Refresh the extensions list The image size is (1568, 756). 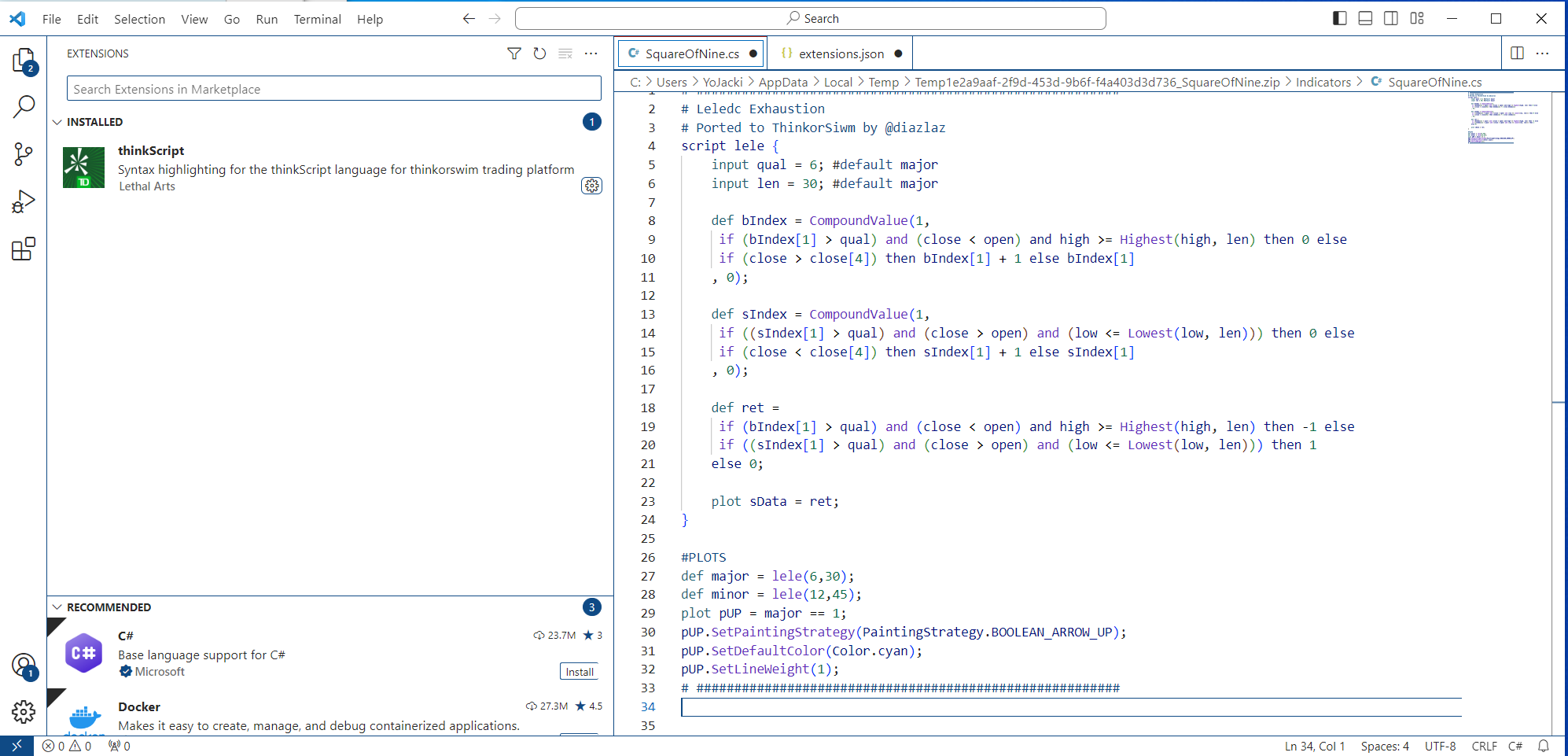tap(539, 53)
